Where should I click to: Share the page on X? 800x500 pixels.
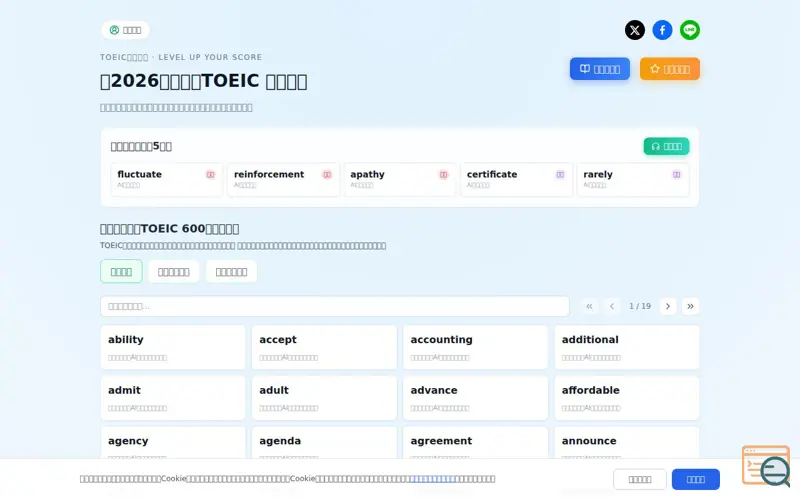pyautogui.click(x=635, y=30)
